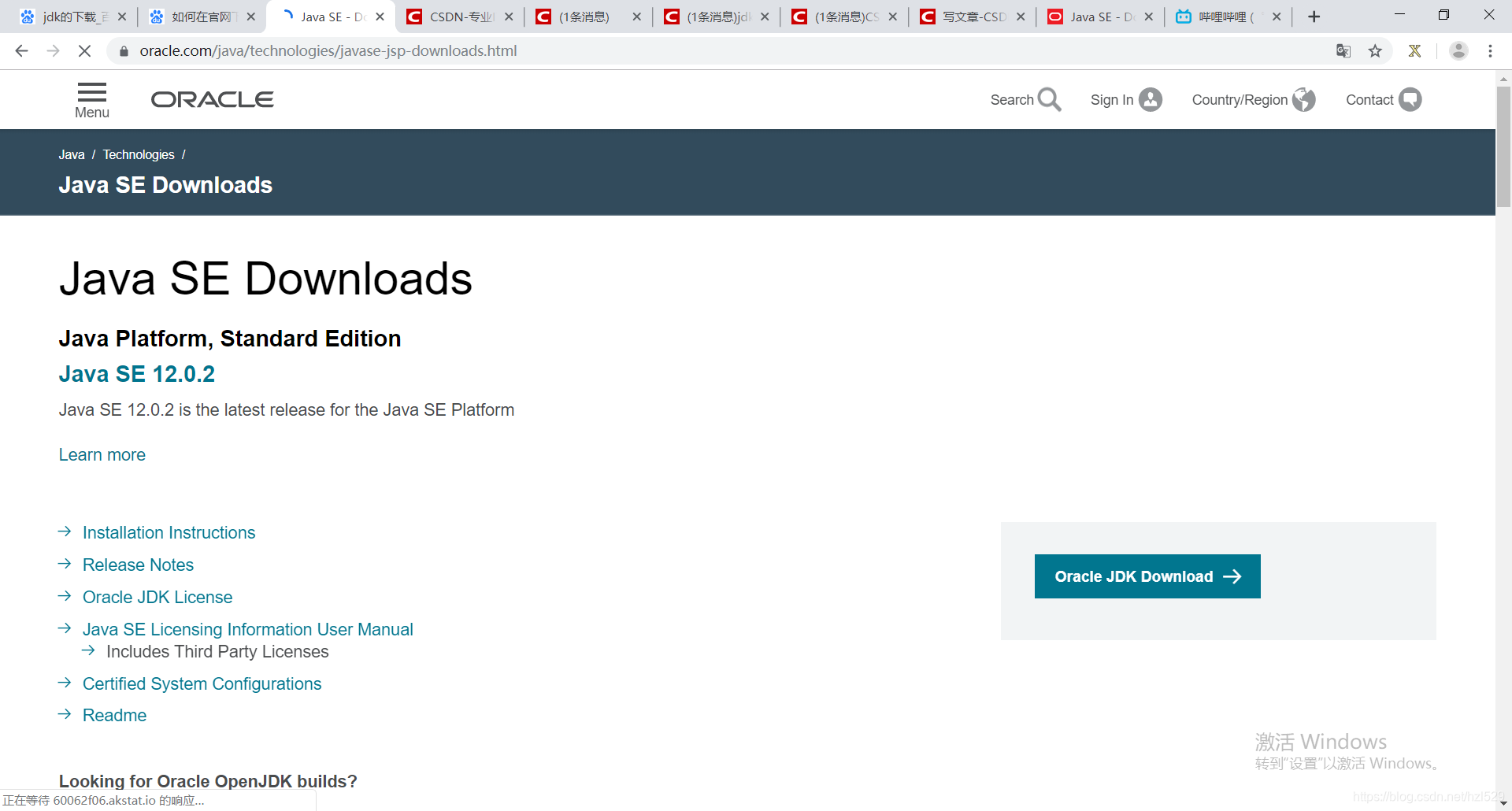
Task: Open the Country/Region globe icon
Action: click(1304, 99)
